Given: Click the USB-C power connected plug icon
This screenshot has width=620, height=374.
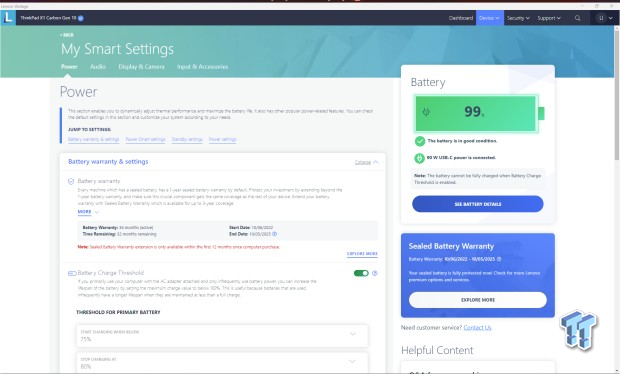Looking at the screenshot, I should pyautogui.click(x=419, y=158).
